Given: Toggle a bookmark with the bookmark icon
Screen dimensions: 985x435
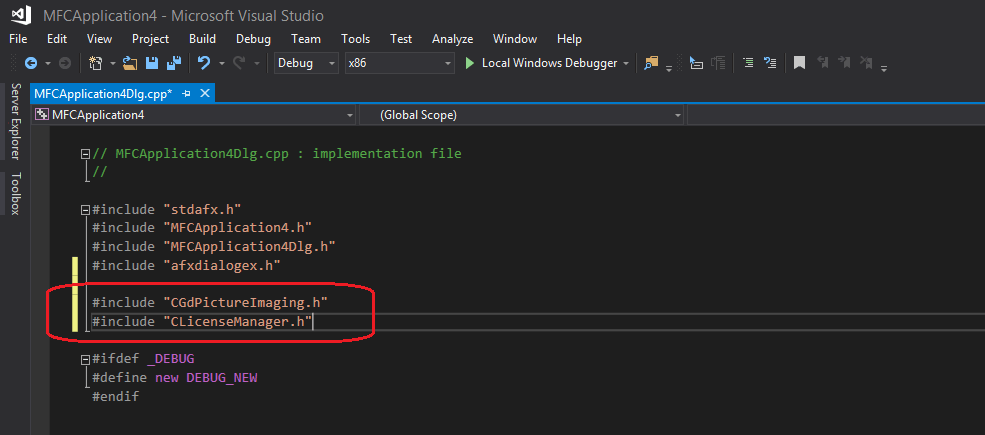Looking at the screenshot, I should click(799, 63).
